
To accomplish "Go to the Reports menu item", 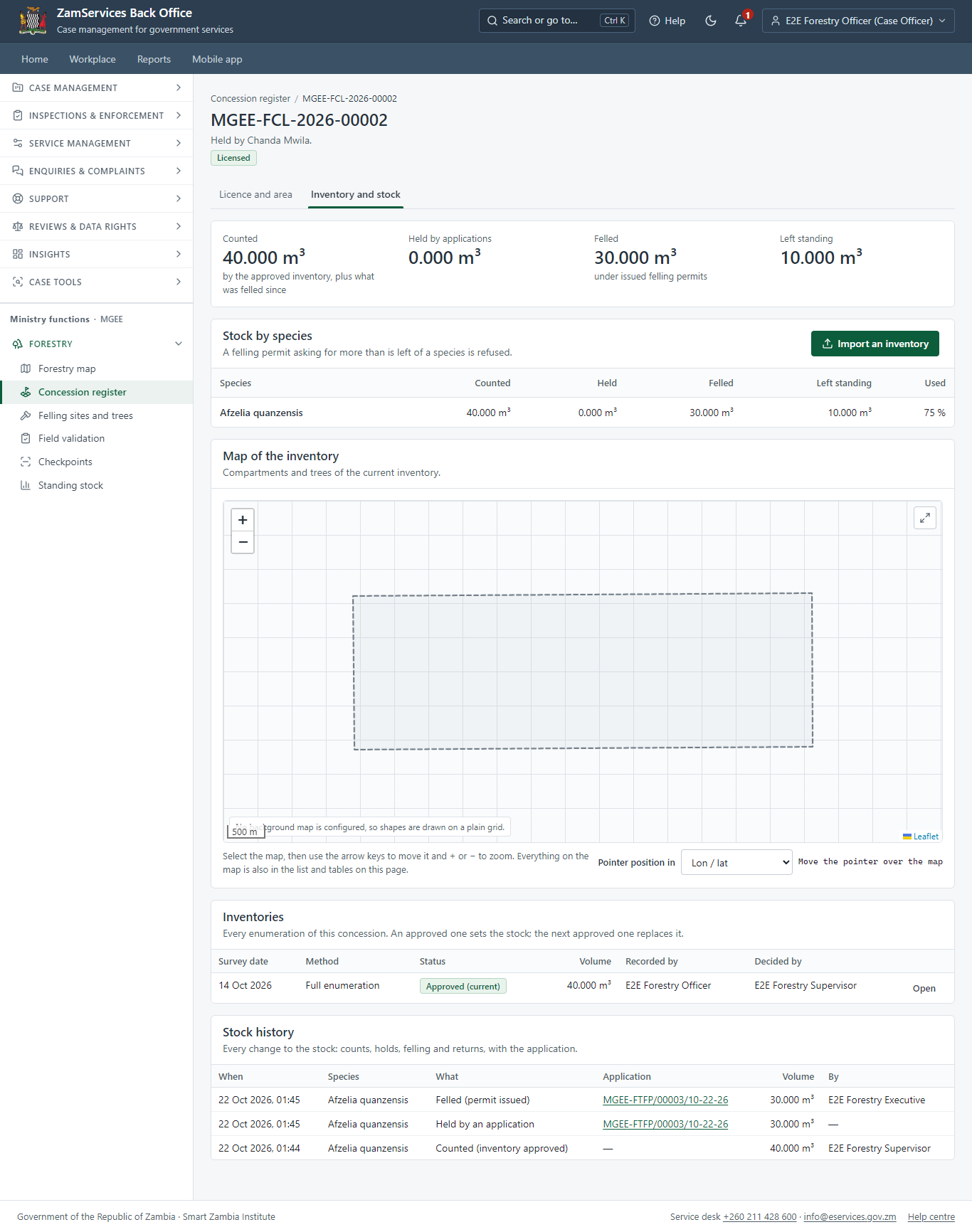I will click(x=154, y=59).
